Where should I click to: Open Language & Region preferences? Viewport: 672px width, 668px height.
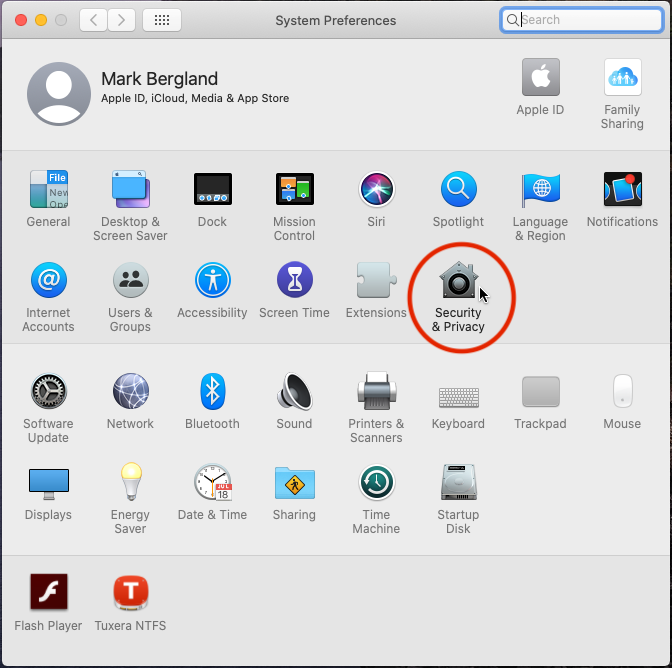click(540, 189)
